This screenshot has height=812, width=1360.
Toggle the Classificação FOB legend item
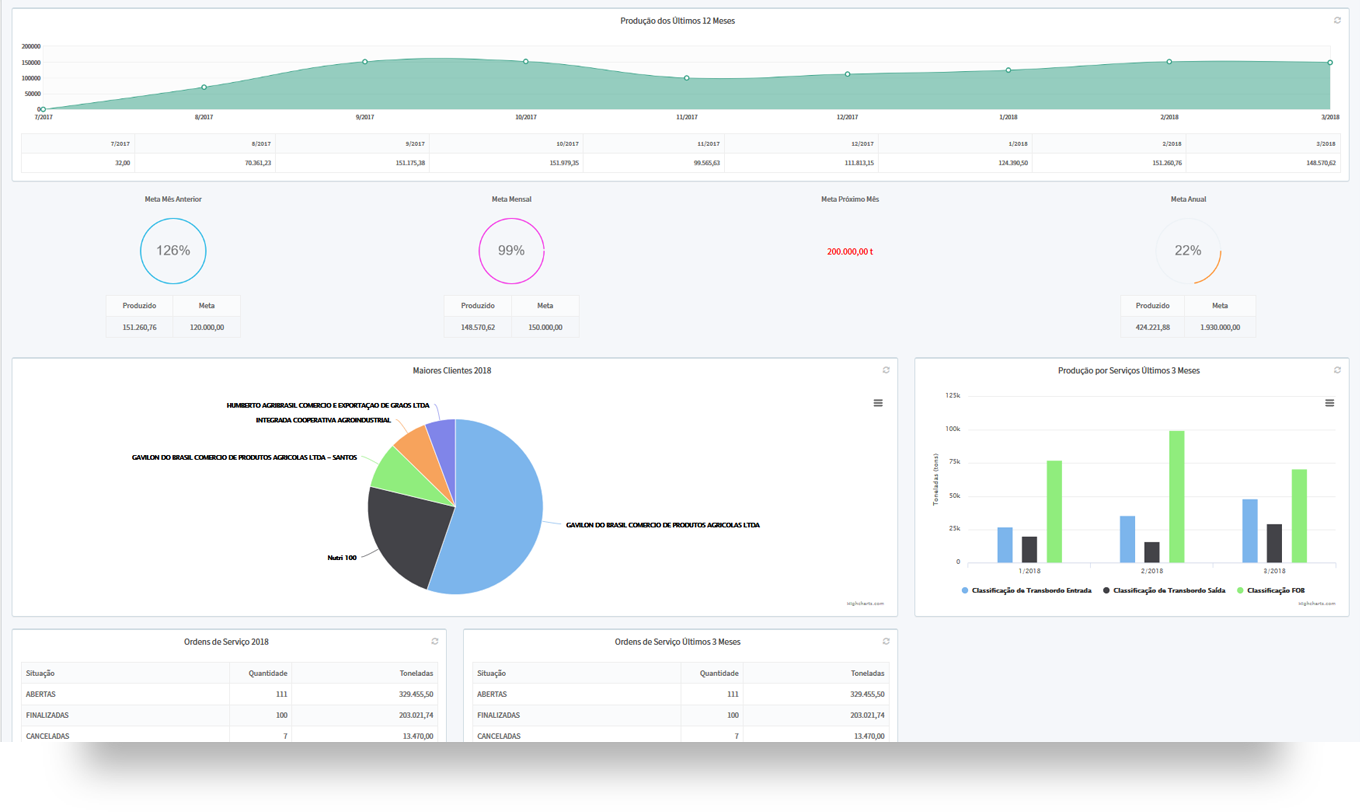[x=1271, y=591]
